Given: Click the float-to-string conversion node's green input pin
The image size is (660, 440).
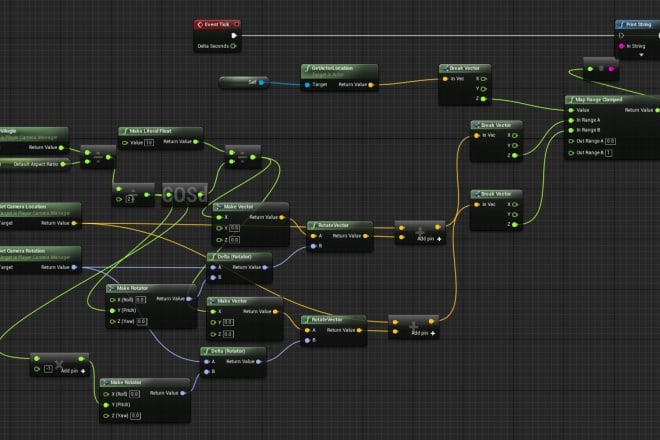Looking at the screenshot, I should coord(590,69).
